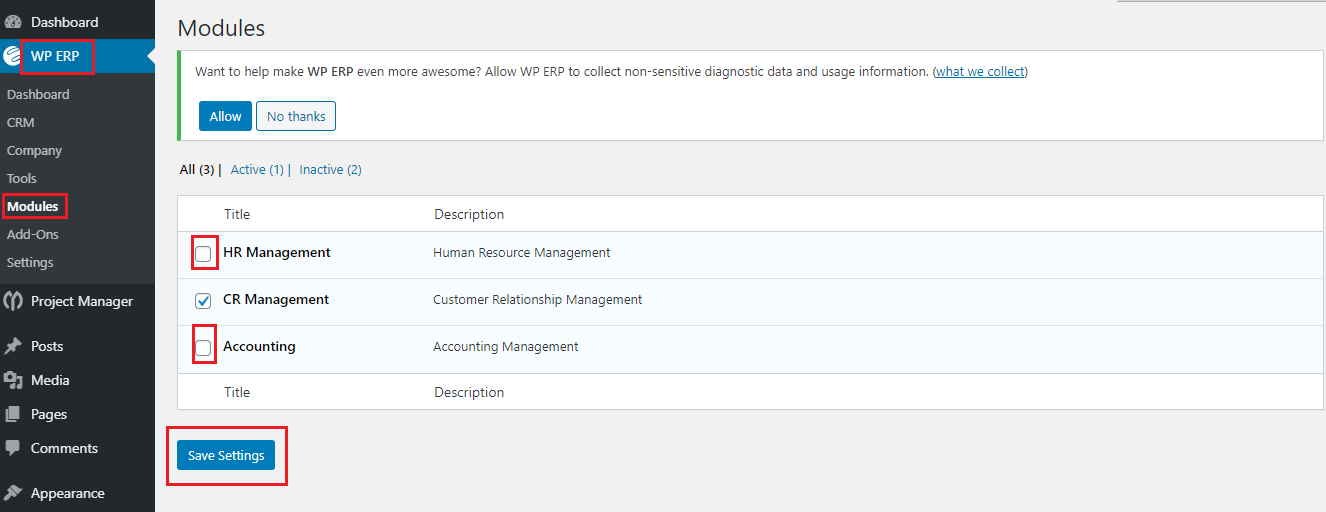
Task: Tick the Accounting module checkbox
Action: [x=203, y=348]
